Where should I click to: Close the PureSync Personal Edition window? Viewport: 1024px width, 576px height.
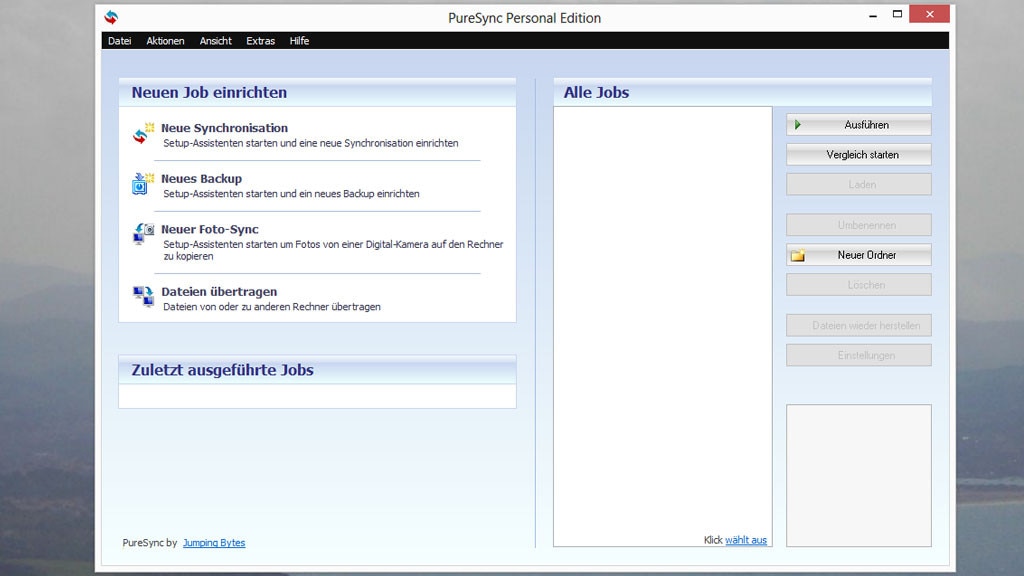(x=930, y=14)
